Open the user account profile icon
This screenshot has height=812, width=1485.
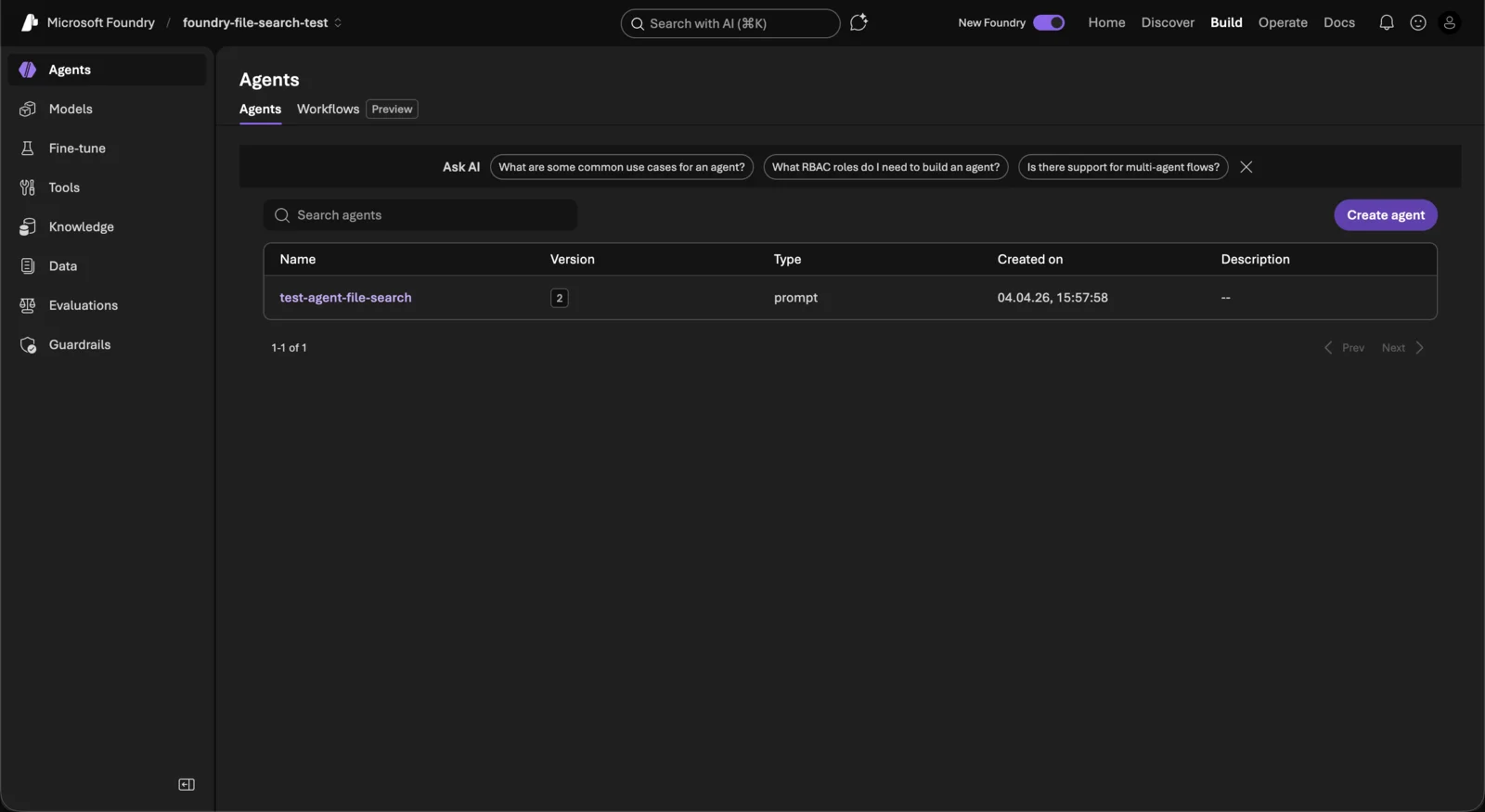point(1449,22)
